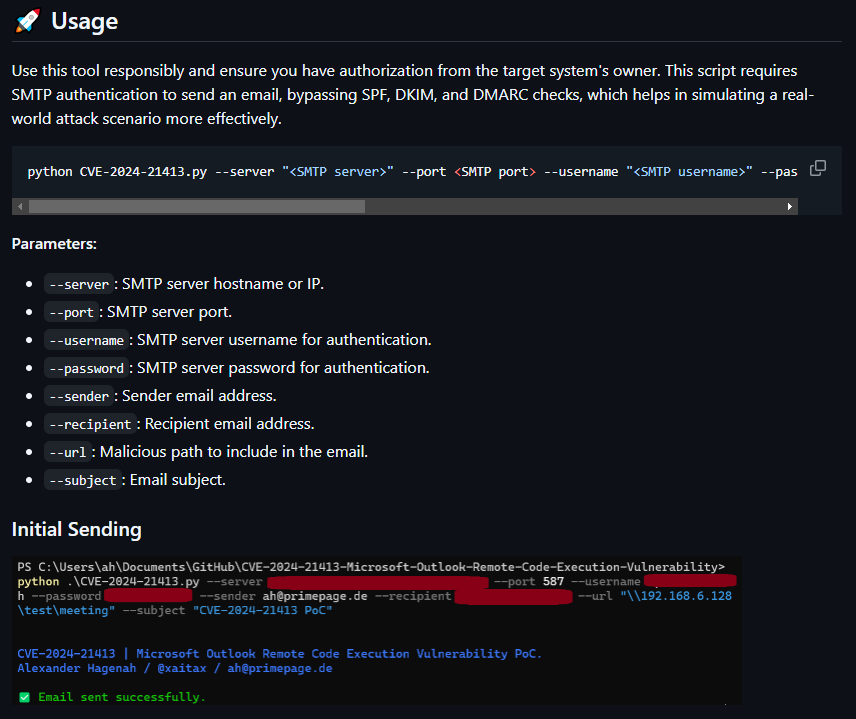Copy the python command to clipboard
Viewport: 856px width, 719px height.
point(817,168)
